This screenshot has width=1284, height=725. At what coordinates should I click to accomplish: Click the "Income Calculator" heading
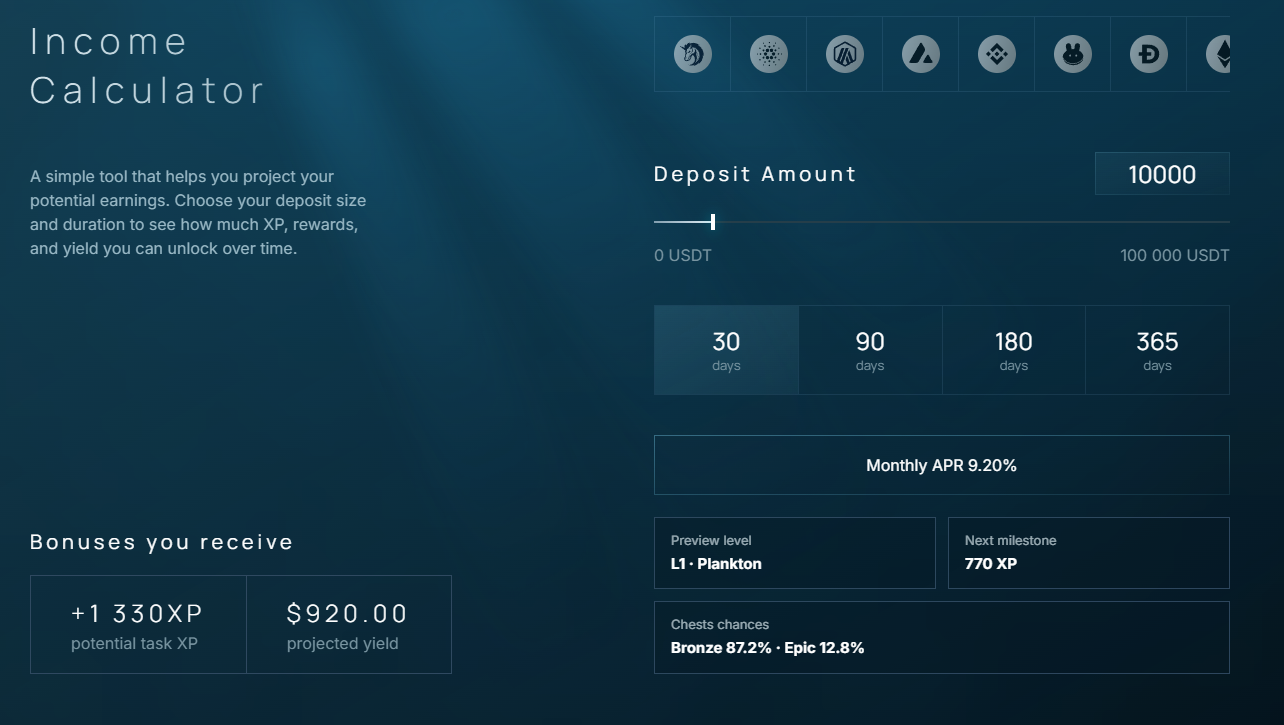coord(148,66)
